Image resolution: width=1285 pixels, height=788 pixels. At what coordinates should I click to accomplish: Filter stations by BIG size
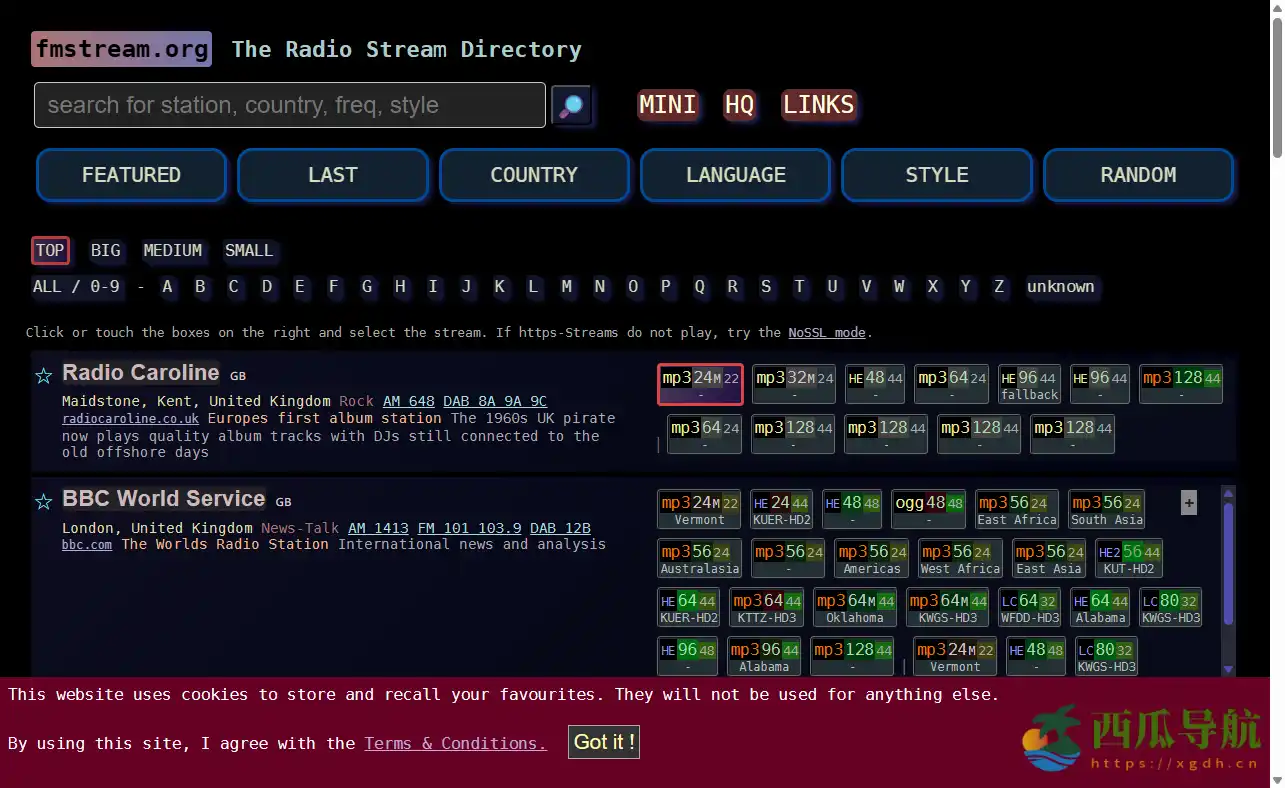point(105,251)
